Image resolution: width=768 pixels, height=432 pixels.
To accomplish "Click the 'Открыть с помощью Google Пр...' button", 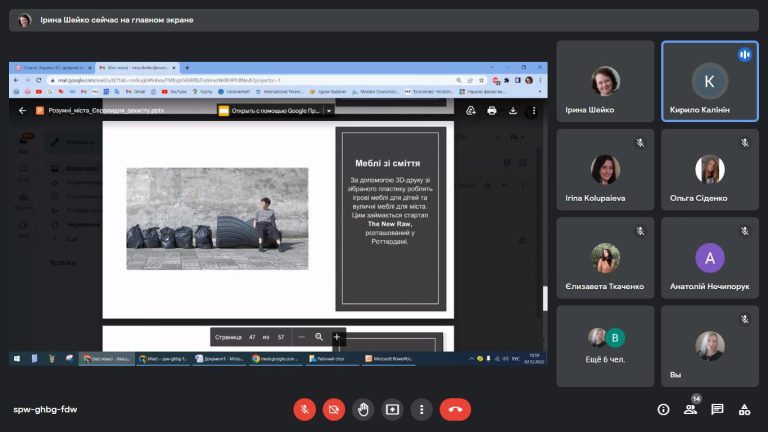I will click(270, 111).
